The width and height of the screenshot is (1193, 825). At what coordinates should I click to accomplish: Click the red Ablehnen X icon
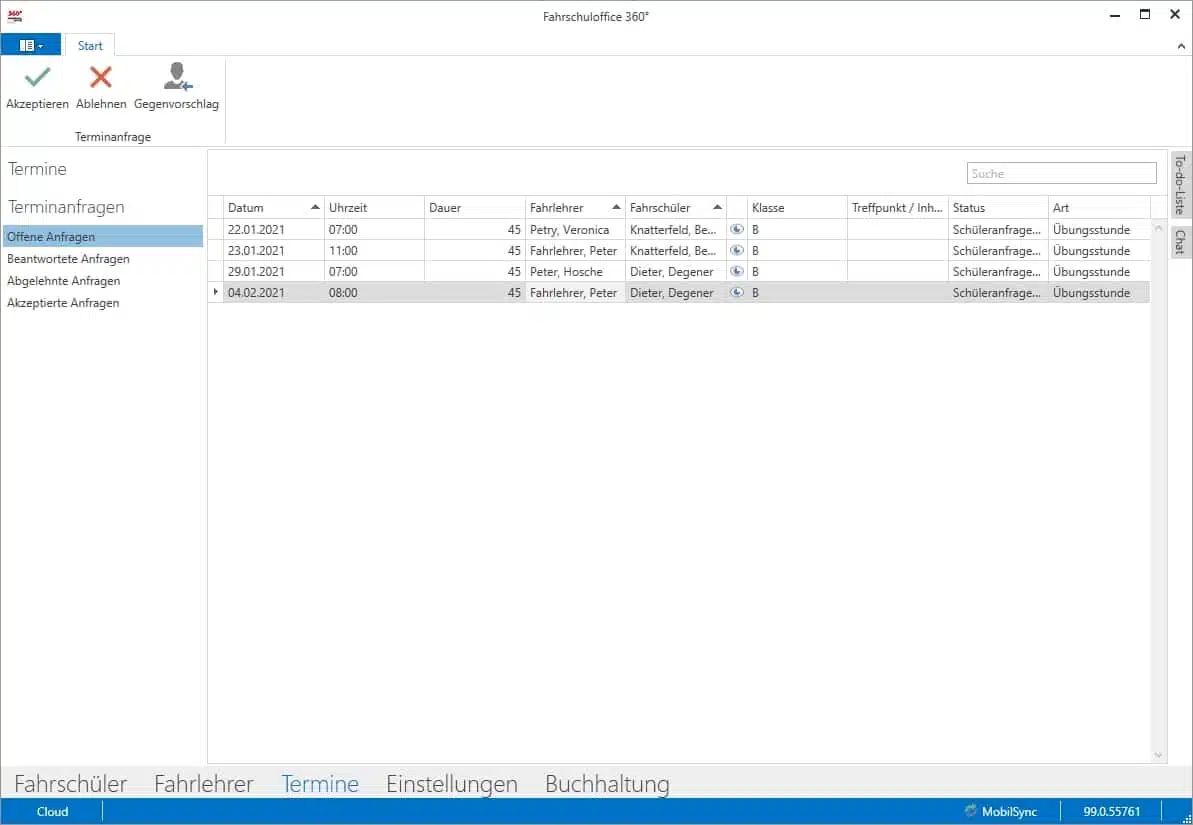(101, 77)
